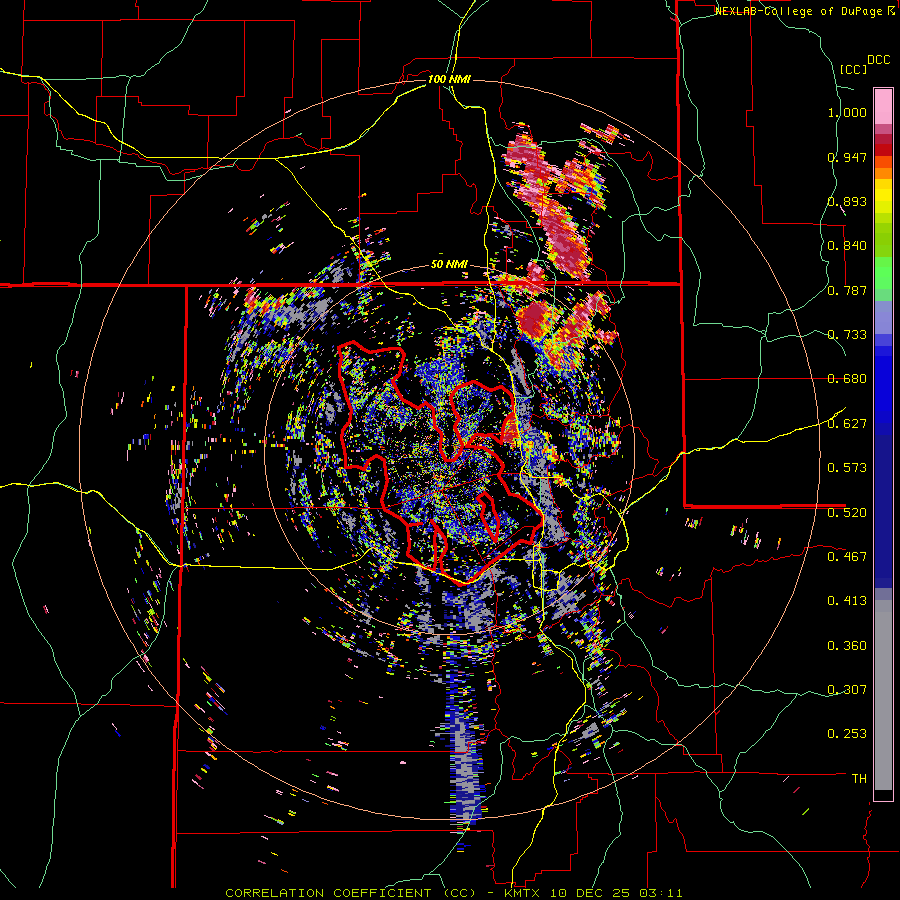
Task: Select the 0.893 legend value
Action: pos(847,201)
